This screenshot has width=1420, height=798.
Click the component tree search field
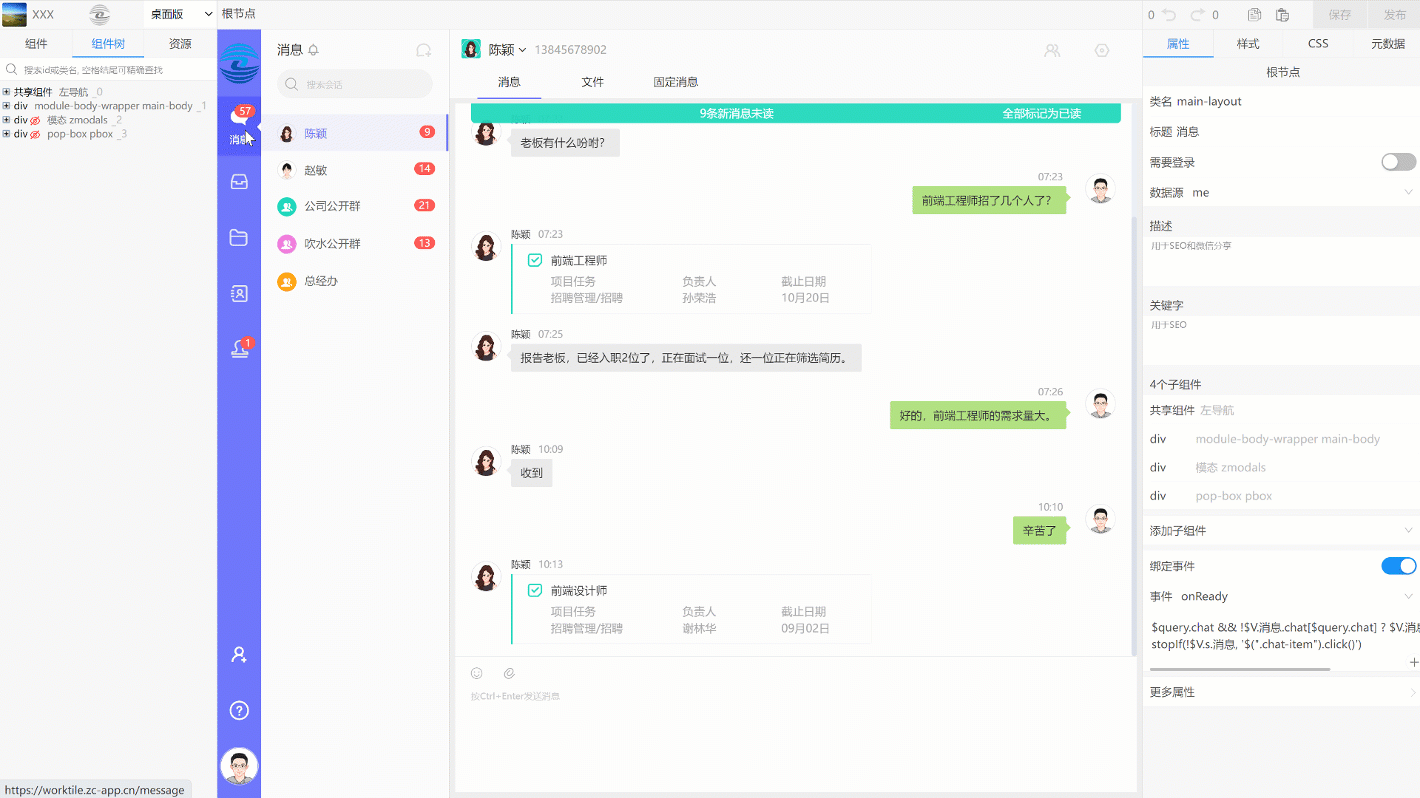[x=108, y=70]
